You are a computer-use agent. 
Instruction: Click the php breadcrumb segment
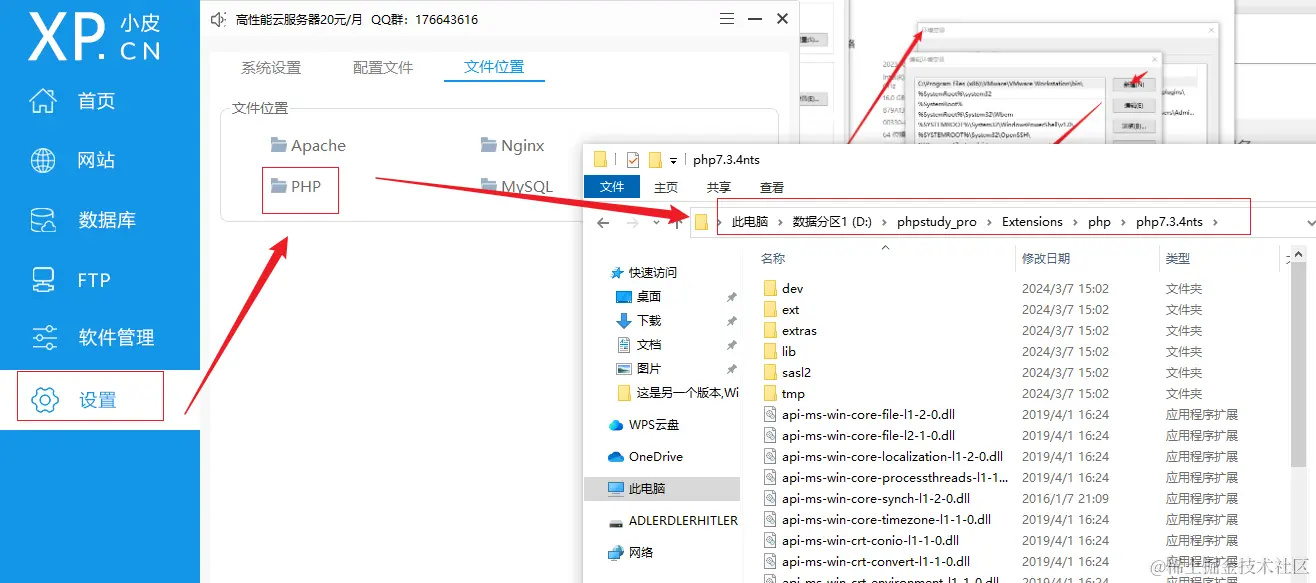[1099, 222]
